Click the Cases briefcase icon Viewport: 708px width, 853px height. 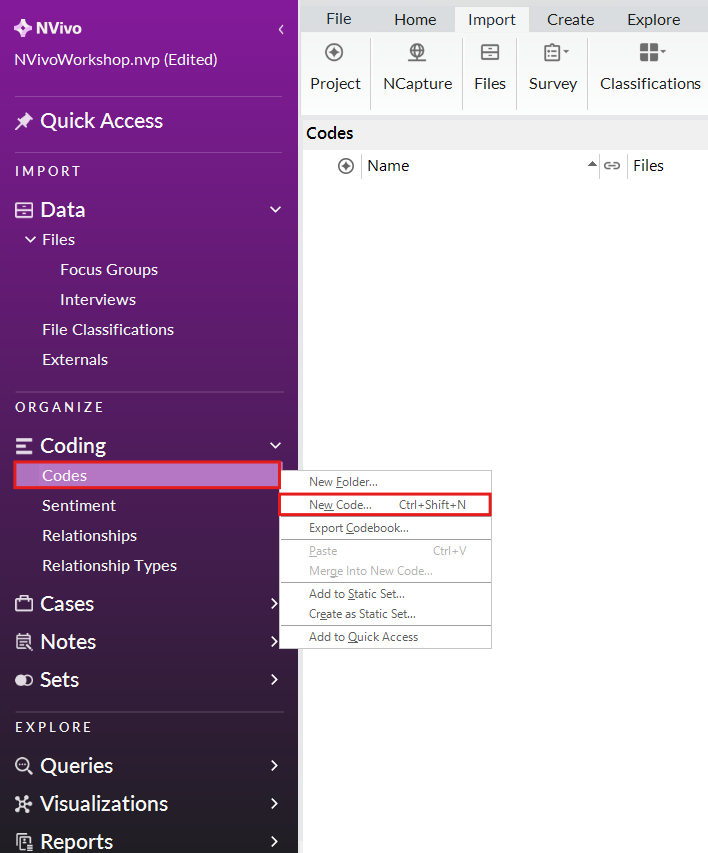pyautogui.click(x=24, y=604)
